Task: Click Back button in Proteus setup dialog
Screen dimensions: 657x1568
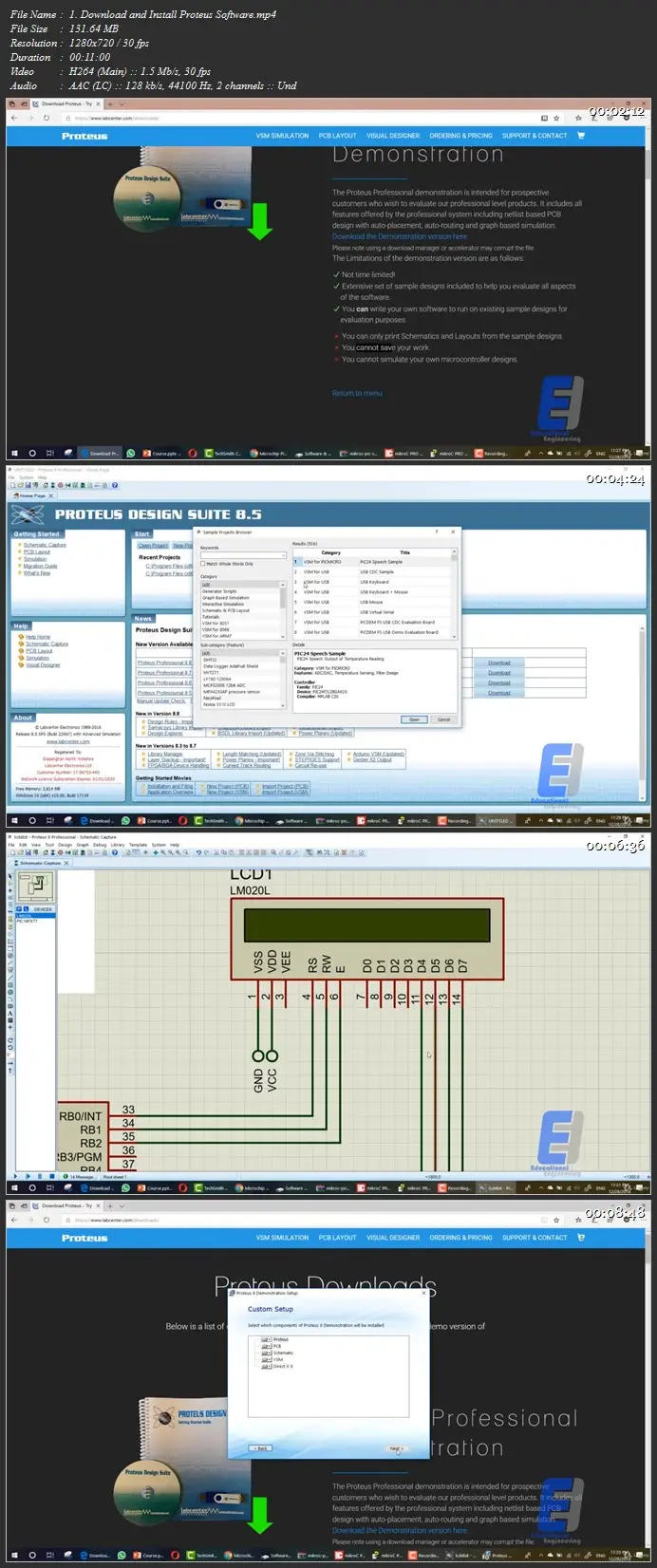Action: [x=260, y=1448]
